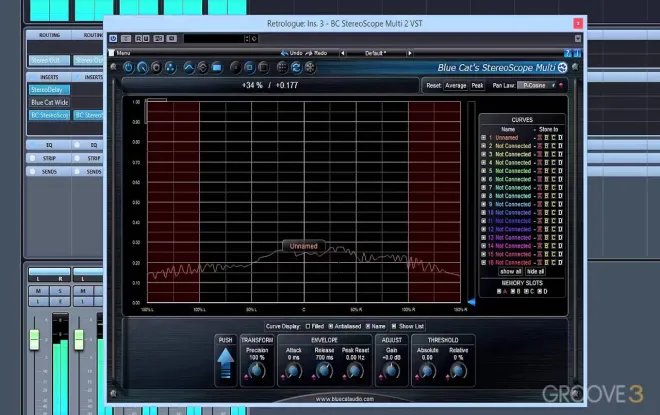Go to next preset with right arrow
This screenshot has width=660, height=415.
click(410, 53)
